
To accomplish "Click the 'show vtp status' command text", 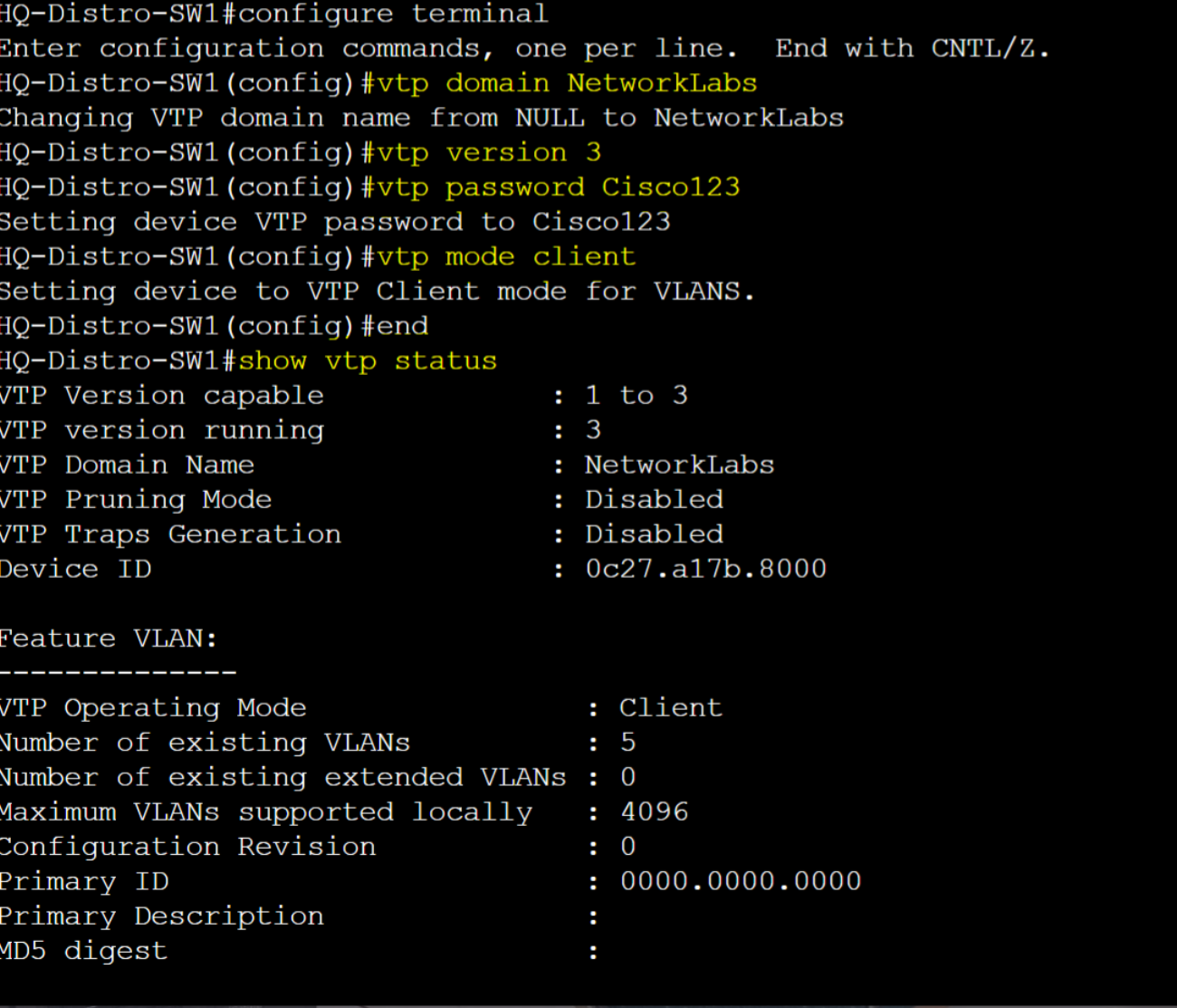I will (368, 361).
